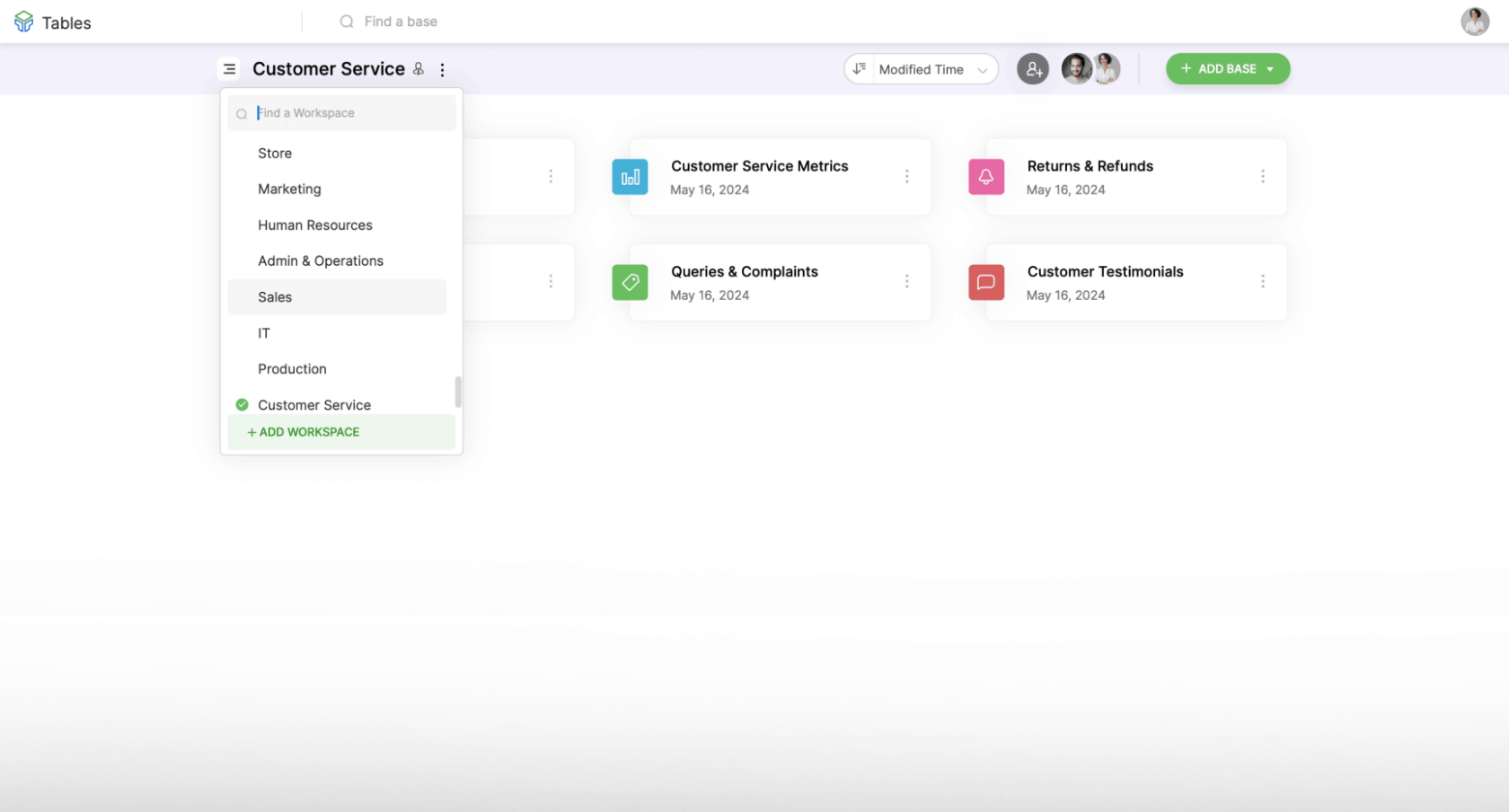Click the Tables app name text
Image resolution: width=1509 pixels, height=812 pixels.
(x=66, y=23)
